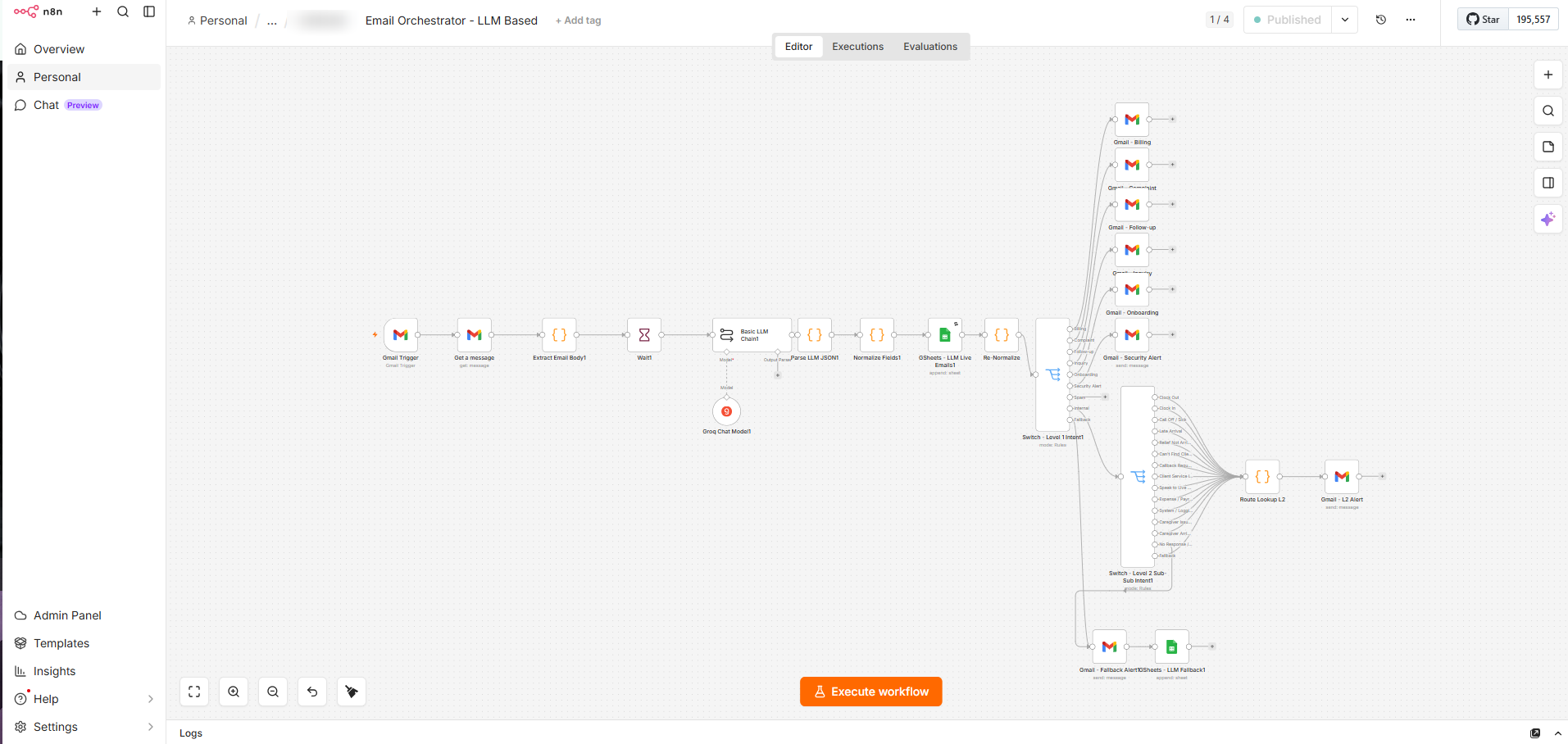This screenshot has height=744, width=1568.
Task: Open the Parse LLM JSON1 code node
Action: point(815,335)
